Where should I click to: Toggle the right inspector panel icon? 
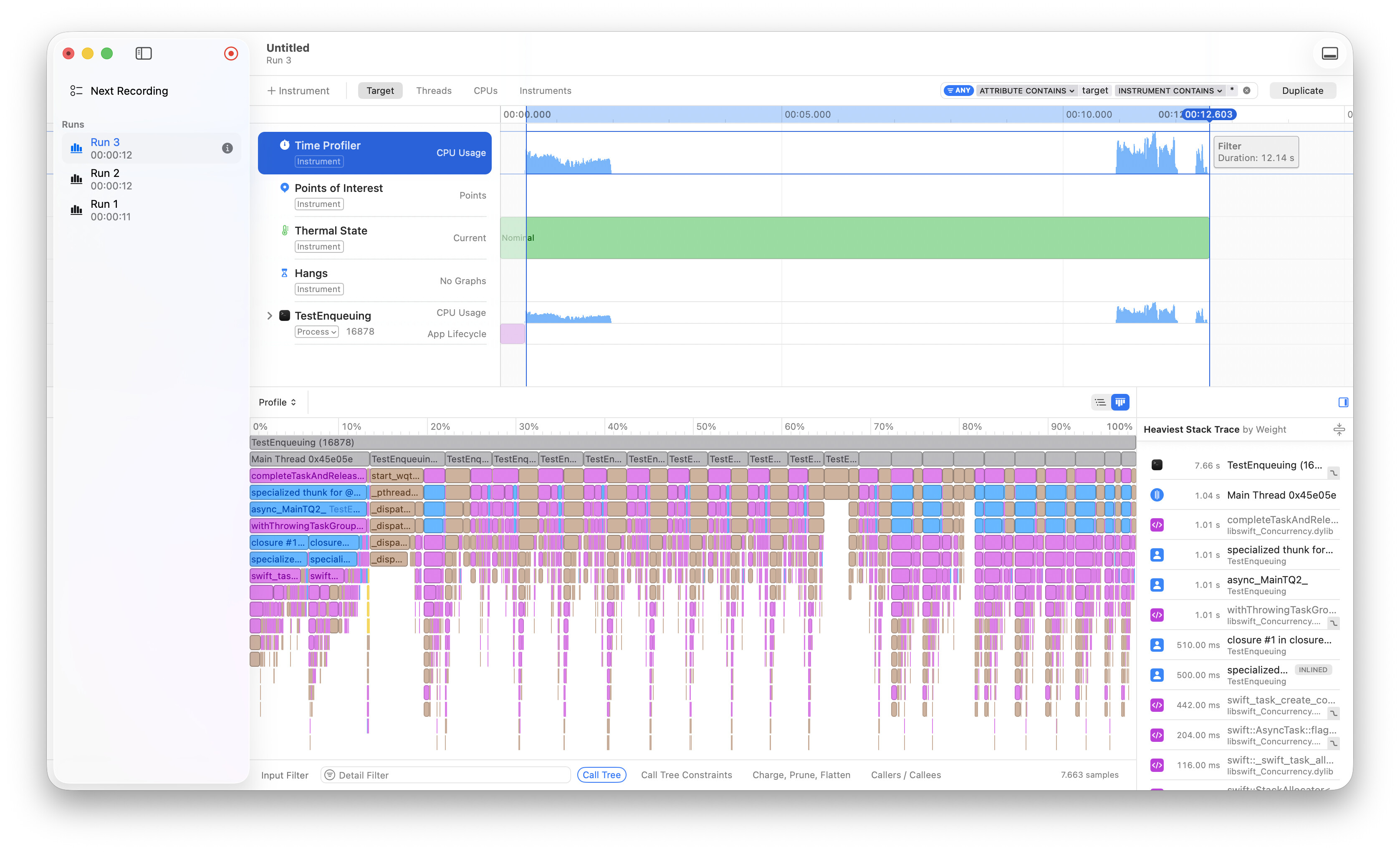point(1343,402)
